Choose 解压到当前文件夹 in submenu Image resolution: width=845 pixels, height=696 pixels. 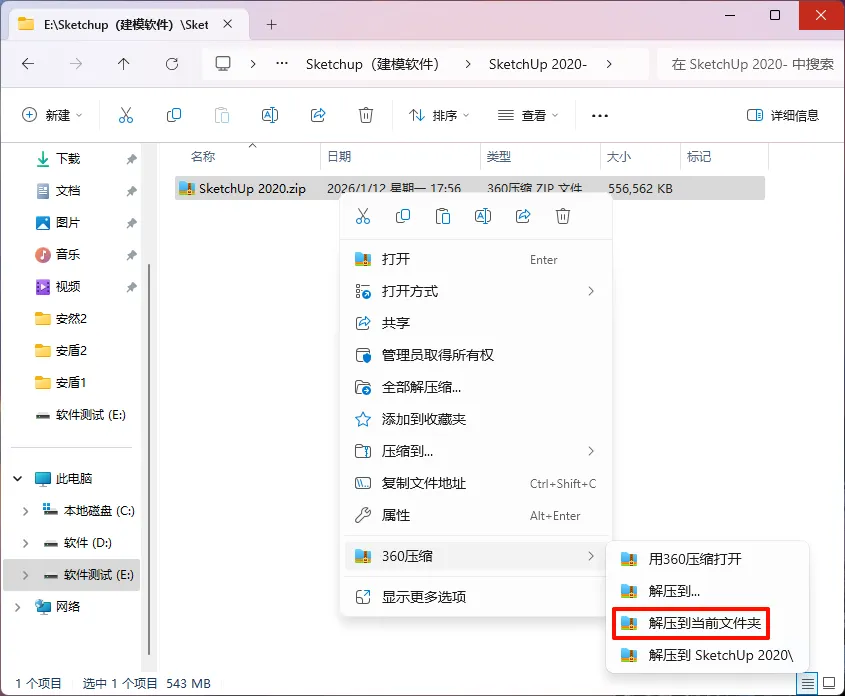[707, 623]
